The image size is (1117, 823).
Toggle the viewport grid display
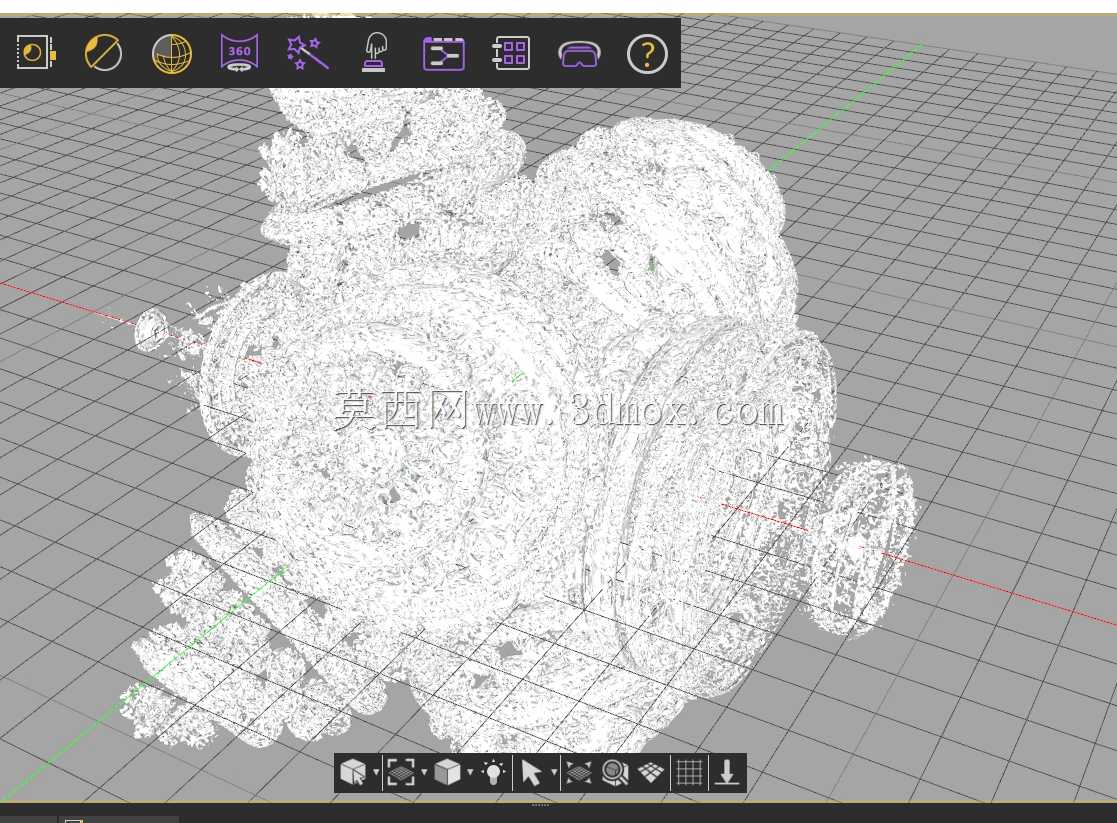[x=689, y=772]
